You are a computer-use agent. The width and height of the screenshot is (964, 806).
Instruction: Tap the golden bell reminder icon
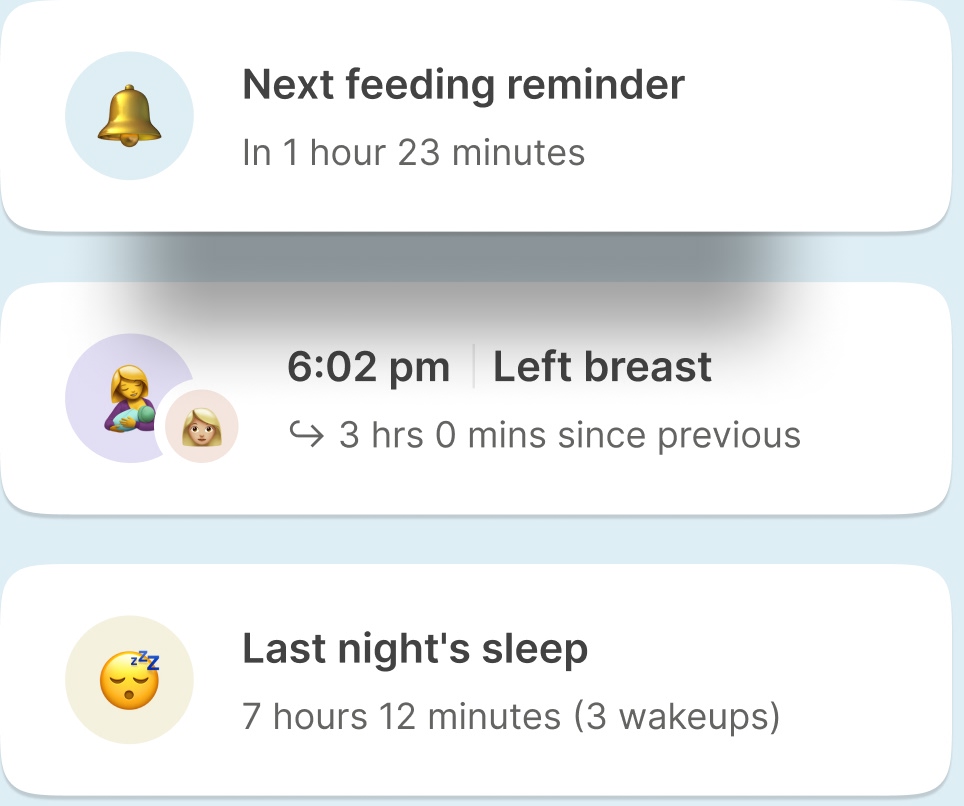(129, 116)
